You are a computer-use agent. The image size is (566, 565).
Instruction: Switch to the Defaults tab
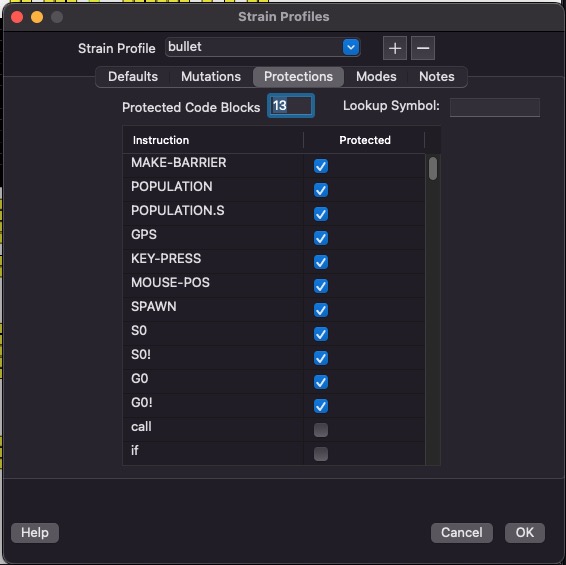point(133,77)
